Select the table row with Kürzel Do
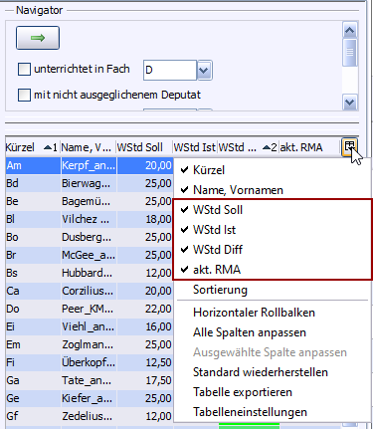Image resolution: width=373 pixels, height=429 pixels. [x=89, y=309]
